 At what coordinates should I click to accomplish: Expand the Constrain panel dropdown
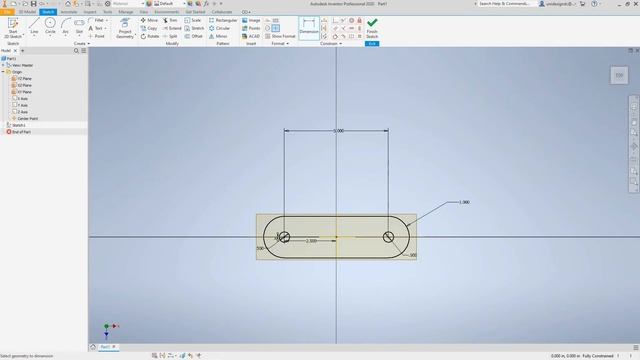[331, 44]
